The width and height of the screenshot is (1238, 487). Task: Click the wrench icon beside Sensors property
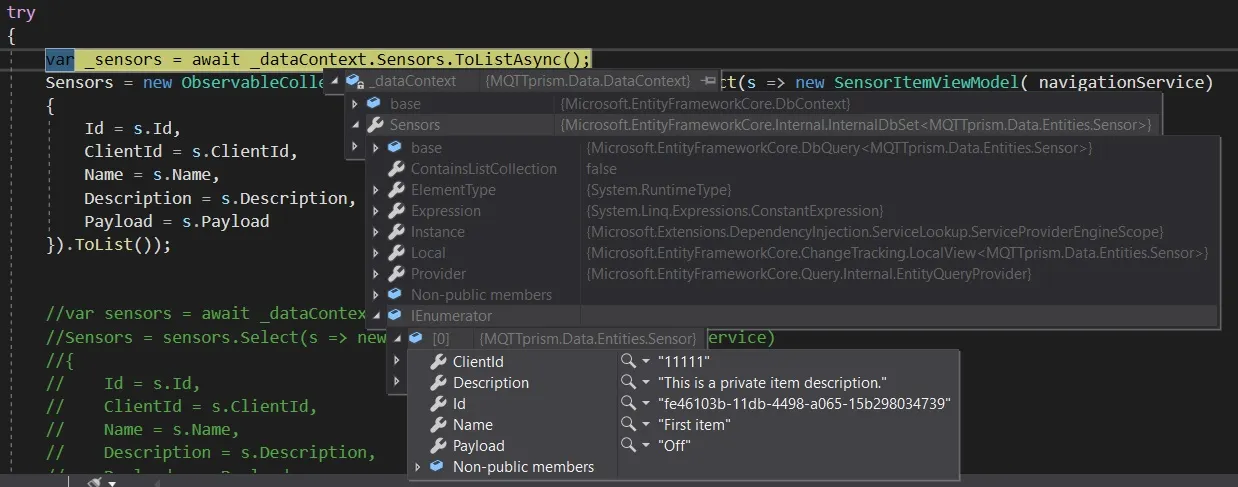tap(375, 125)
